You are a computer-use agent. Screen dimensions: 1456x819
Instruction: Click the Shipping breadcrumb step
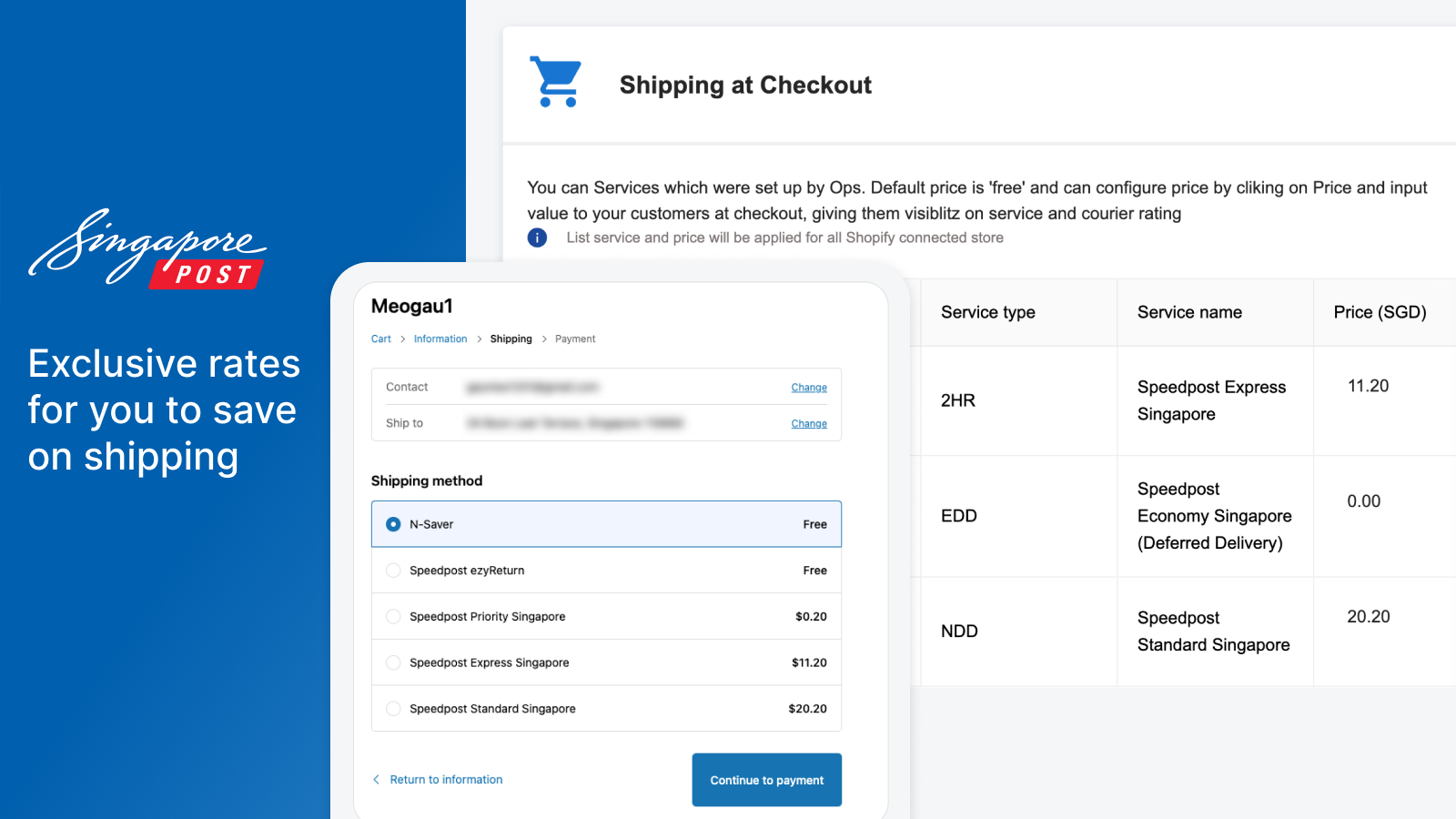511,339
